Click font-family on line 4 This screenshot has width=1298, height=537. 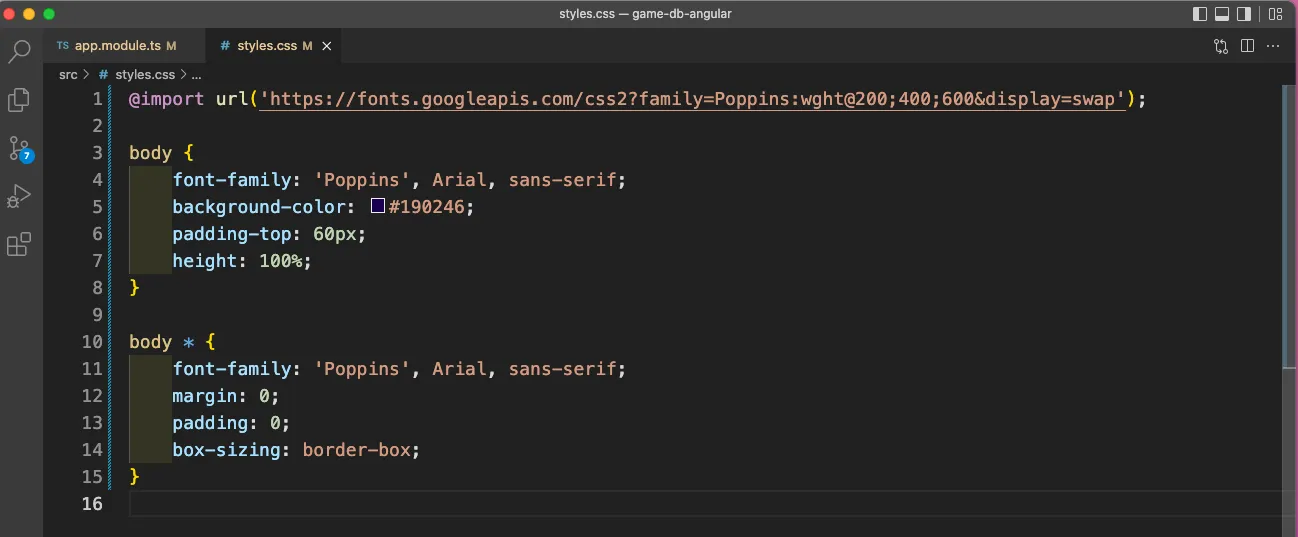[x=232, y=180]
